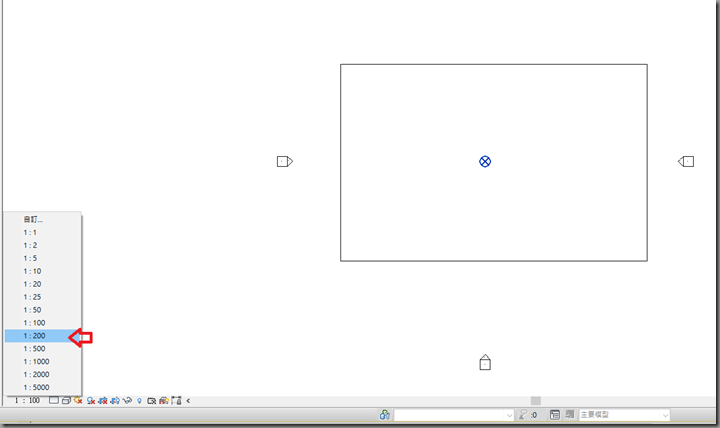Toggle the Sun Path icon

[x=78, y=400]
